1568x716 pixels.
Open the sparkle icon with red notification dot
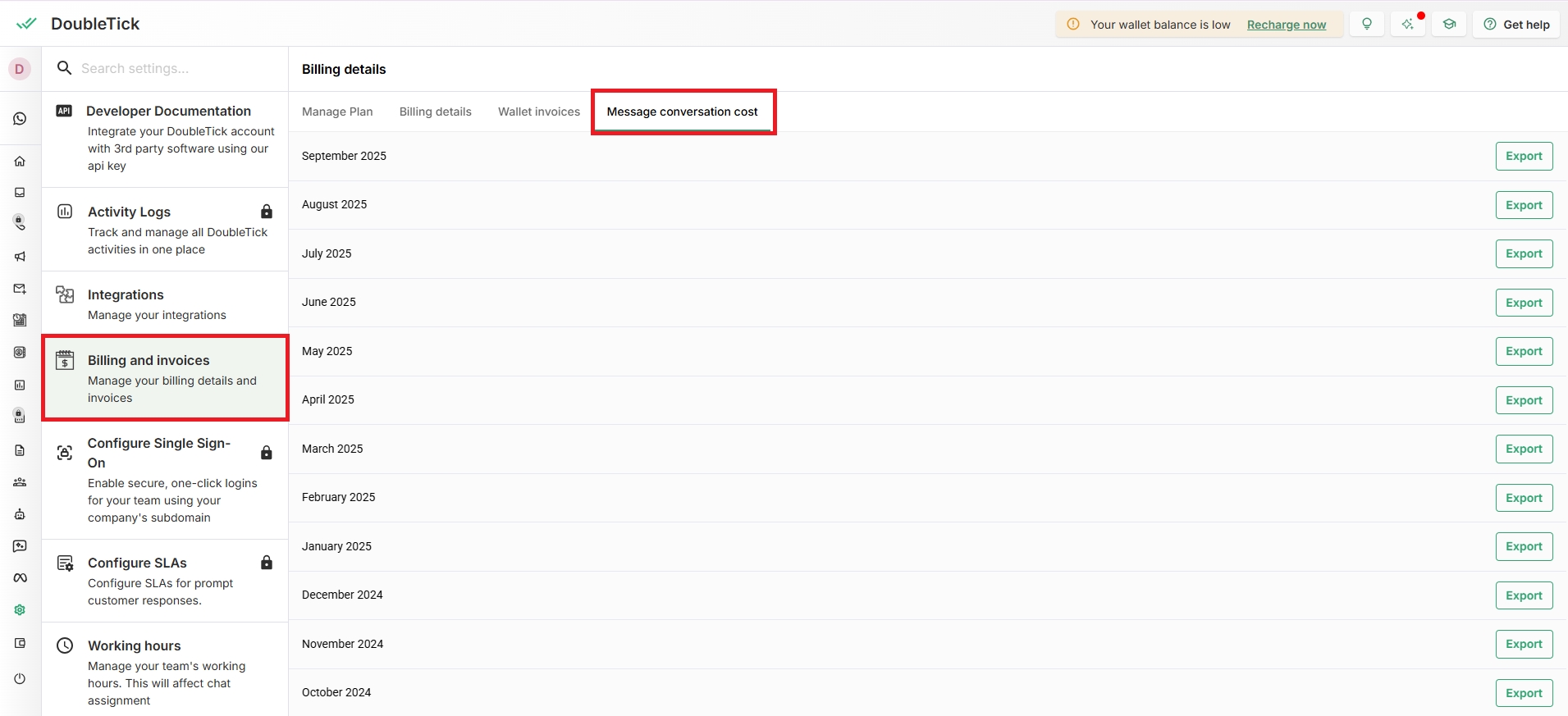[1408, 25]
